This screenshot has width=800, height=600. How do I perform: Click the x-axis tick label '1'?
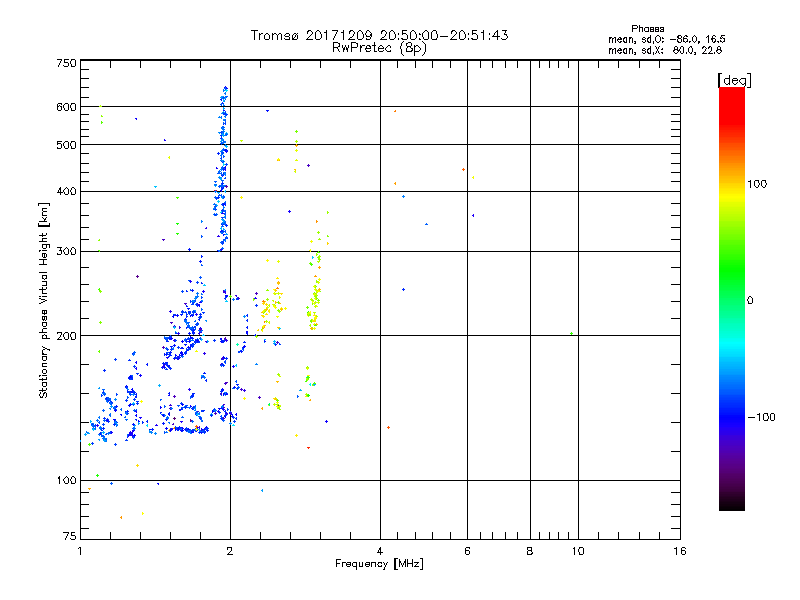click(x=80, y=551)
